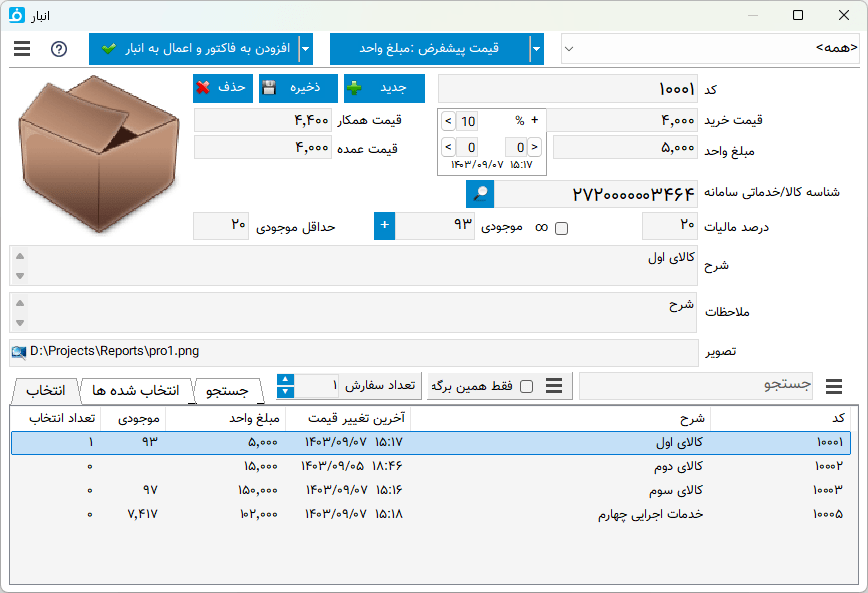Switch to the انتخاب شده ها tab
This screenshot has height=593, width=868.
click(137, 392)
